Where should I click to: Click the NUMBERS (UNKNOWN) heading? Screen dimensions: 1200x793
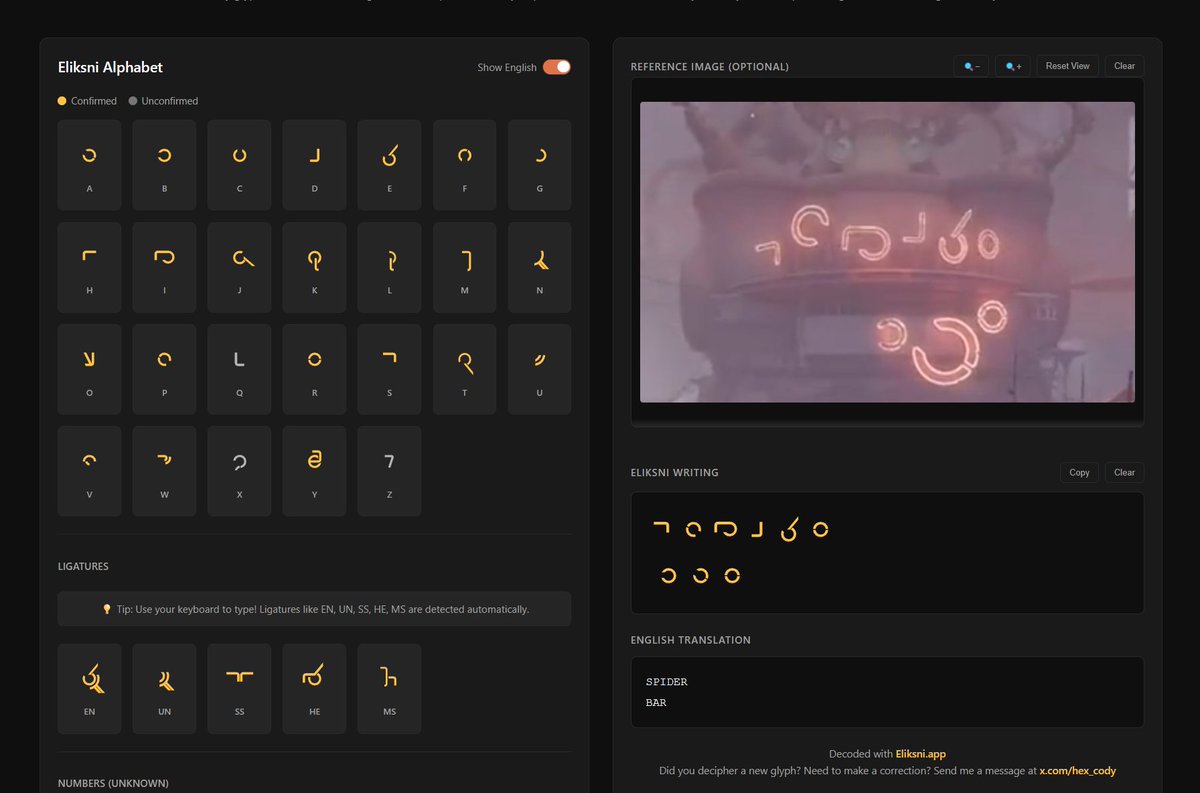point(113,783)
